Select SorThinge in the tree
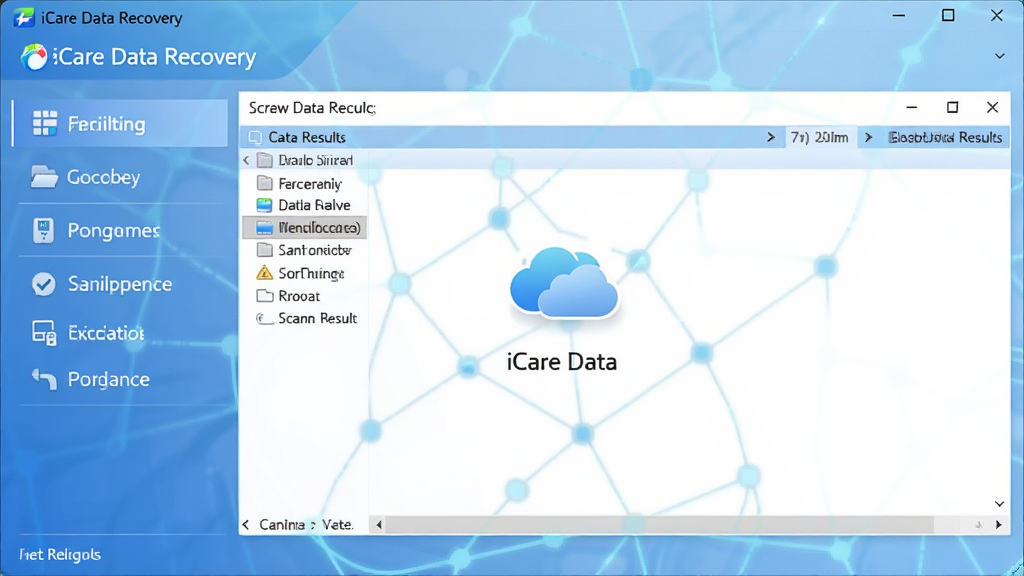 tap(311, 273)
